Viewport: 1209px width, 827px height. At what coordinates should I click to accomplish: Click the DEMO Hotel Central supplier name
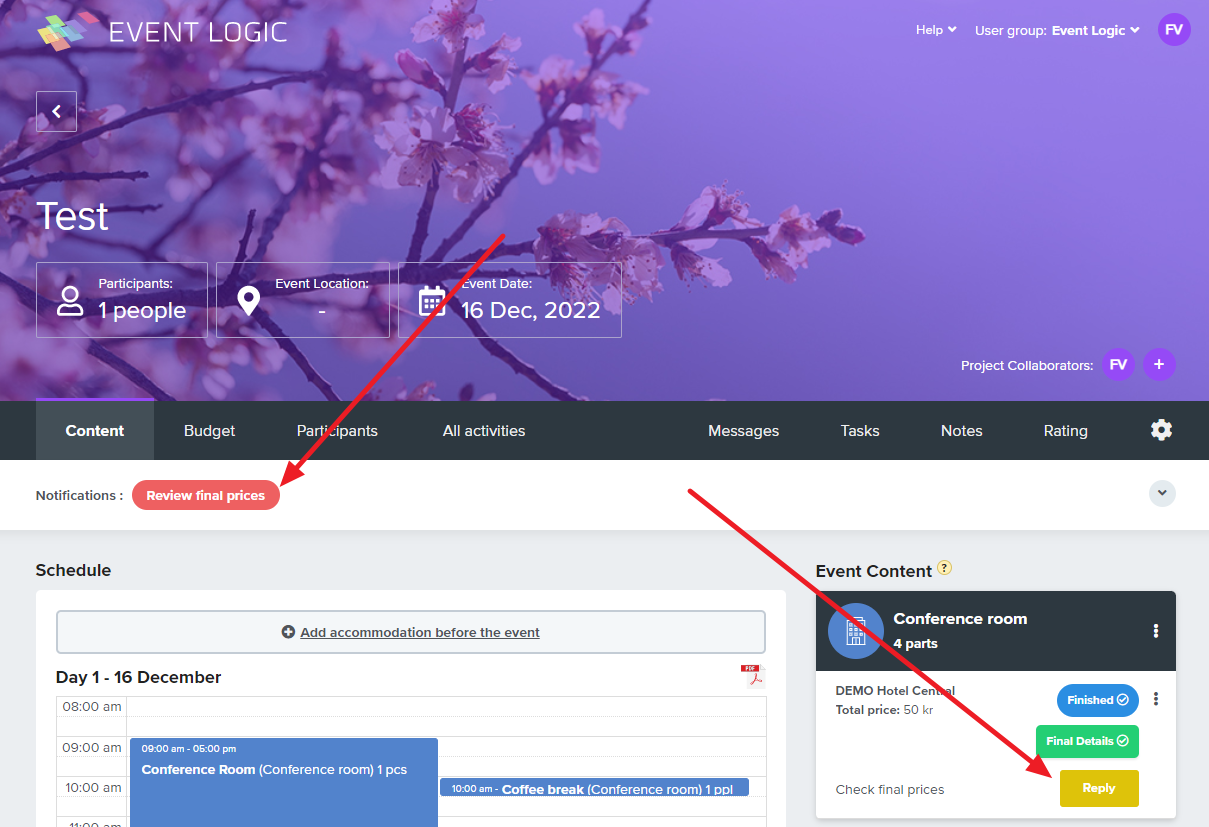click(x=895, y=691)
